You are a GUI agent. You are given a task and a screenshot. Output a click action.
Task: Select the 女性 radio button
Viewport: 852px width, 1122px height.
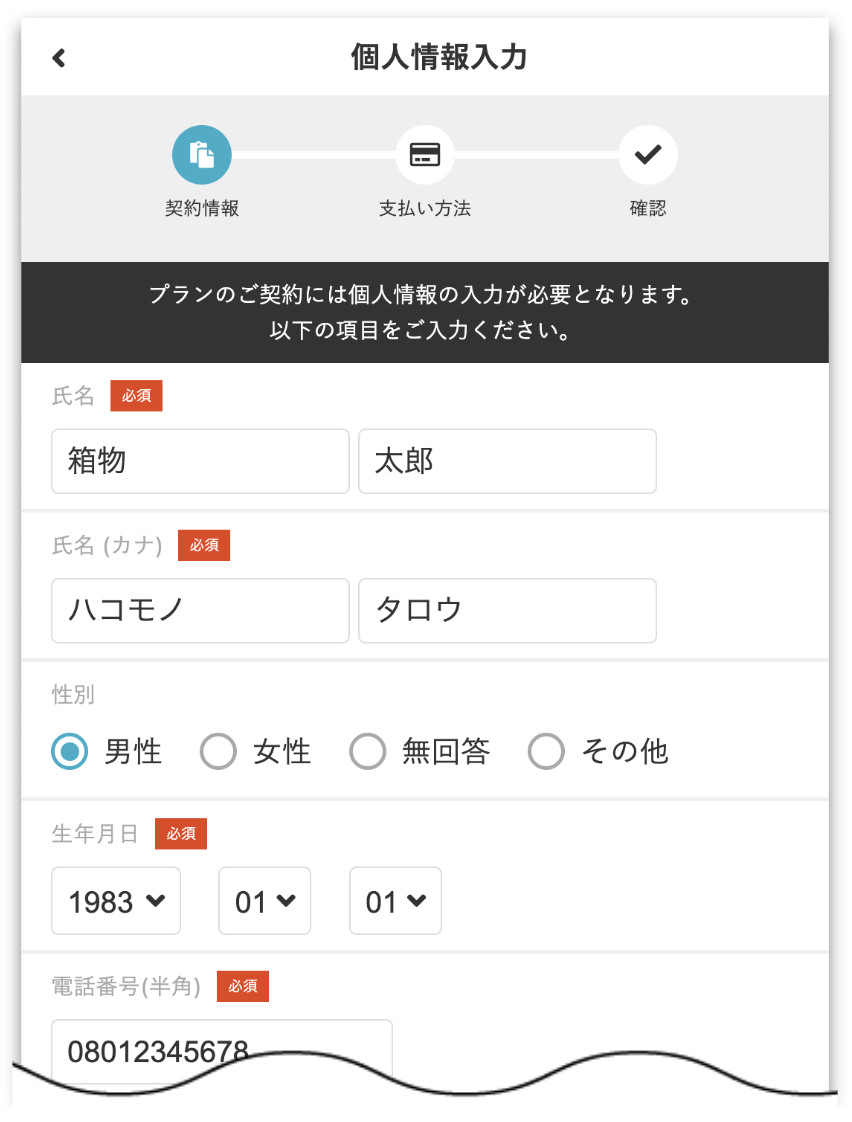(219, 751)
